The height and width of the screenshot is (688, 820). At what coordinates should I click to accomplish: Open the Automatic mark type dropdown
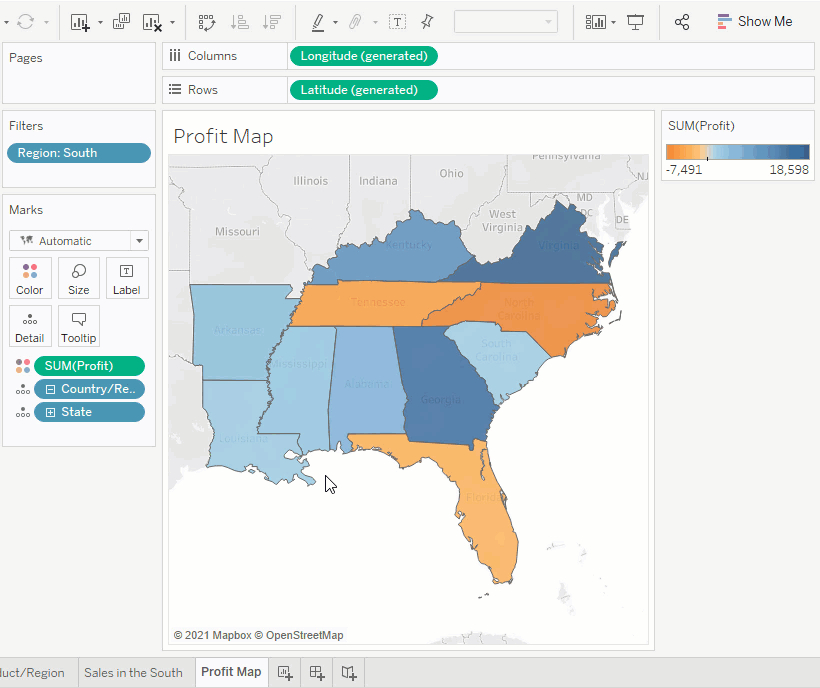[78, 240]
